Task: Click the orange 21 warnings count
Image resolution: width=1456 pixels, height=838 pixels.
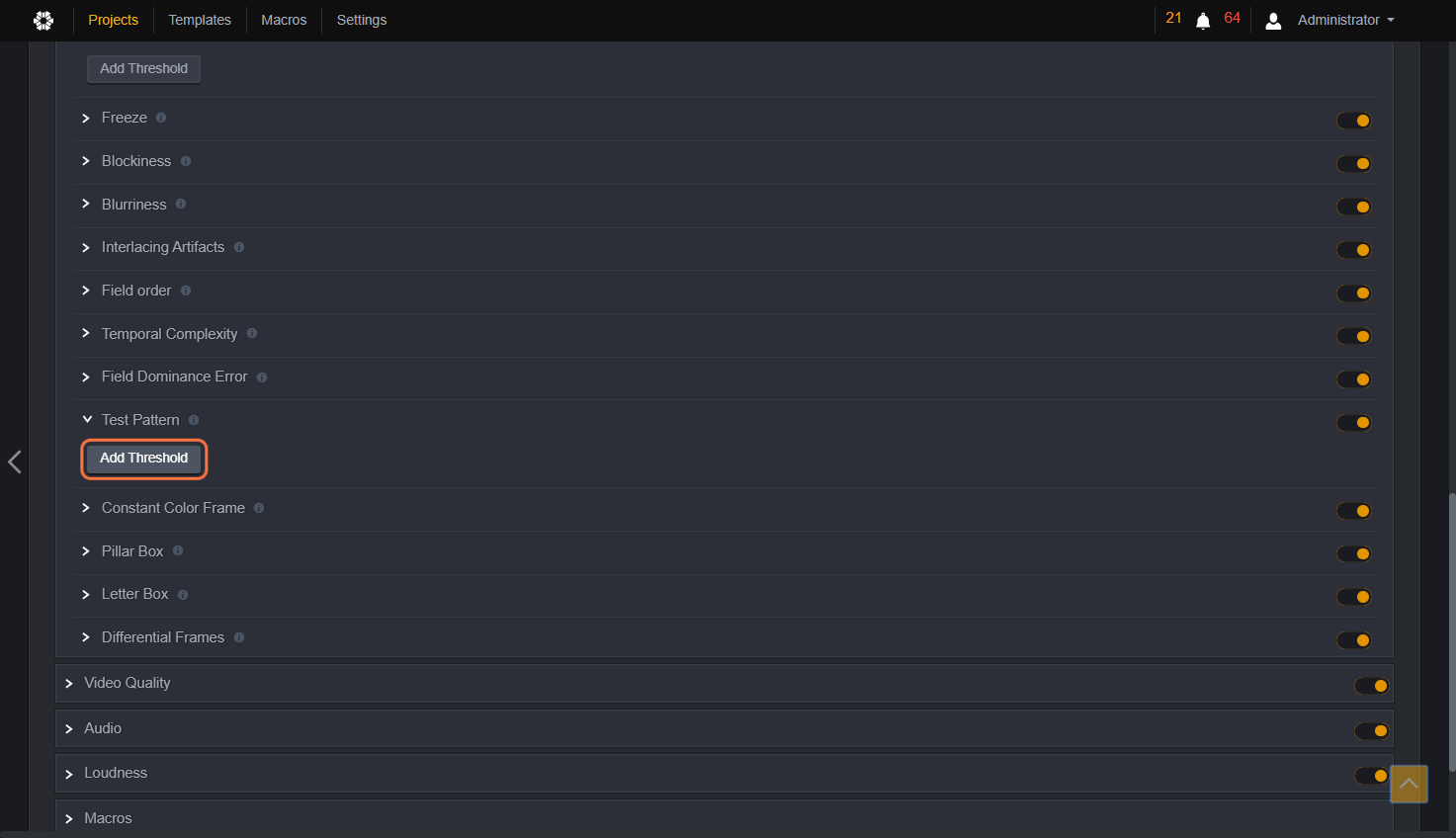Action: [x=1173, y=19]
